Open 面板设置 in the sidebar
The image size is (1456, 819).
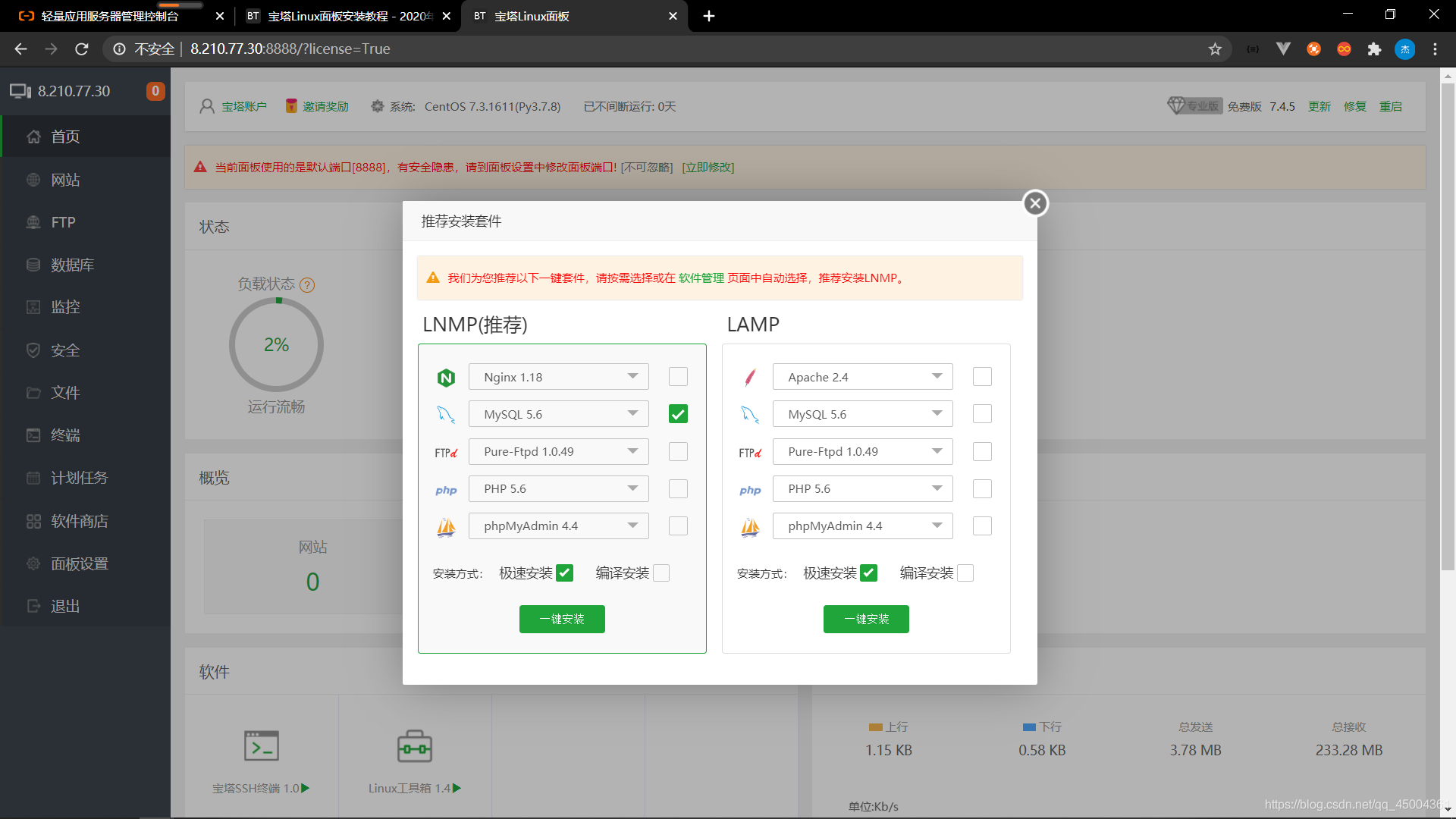[85, 563]
